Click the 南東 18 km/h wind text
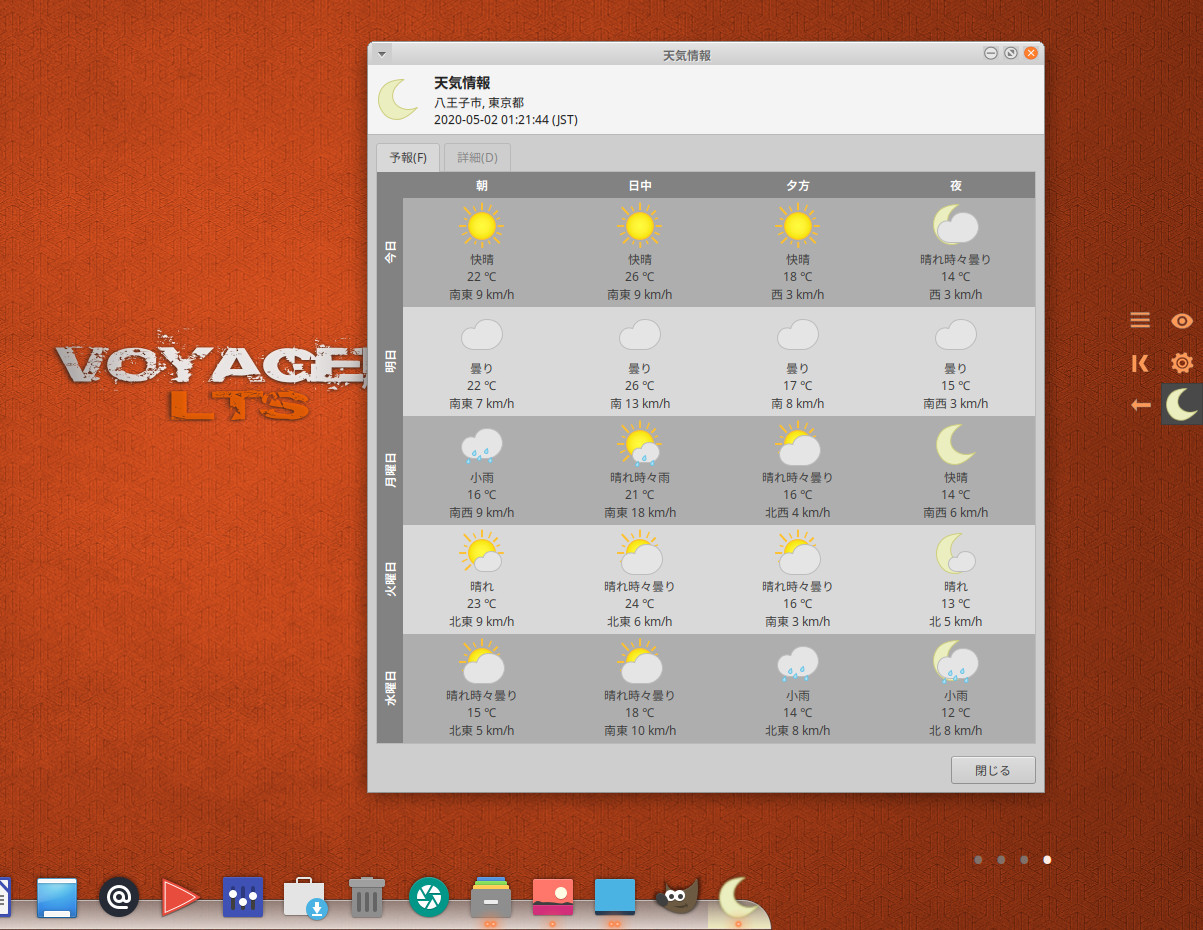The height and width of the screenshot is (930, 1203). [640, 513]
